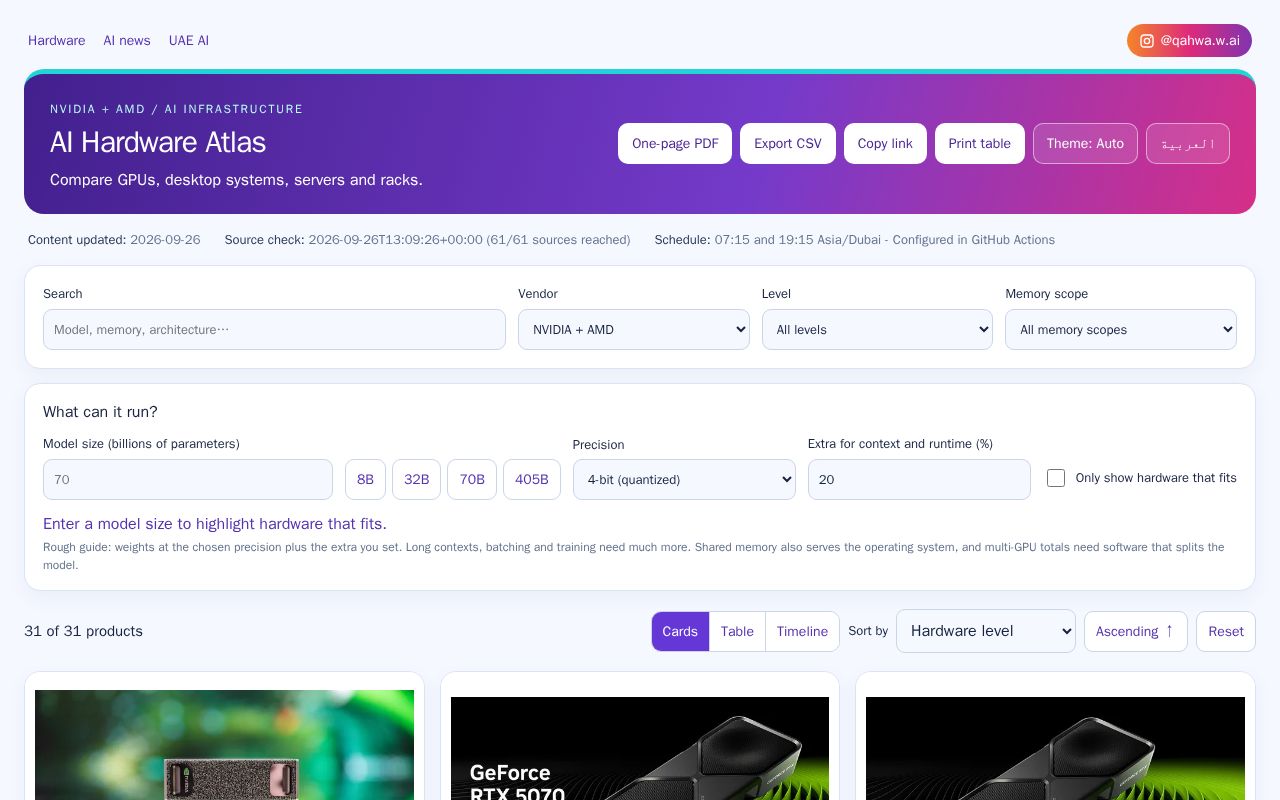Toggle the Theme: Auto button
This screenshot has width=1280, height=800.
pyautogui.click(x=1085, y=143)
